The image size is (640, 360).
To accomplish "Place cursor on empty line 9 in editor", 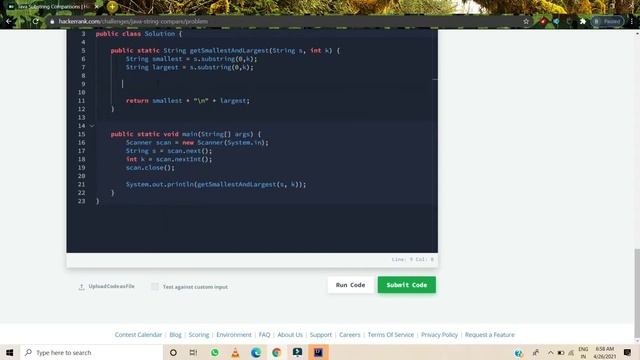I will tap(265, 84).
